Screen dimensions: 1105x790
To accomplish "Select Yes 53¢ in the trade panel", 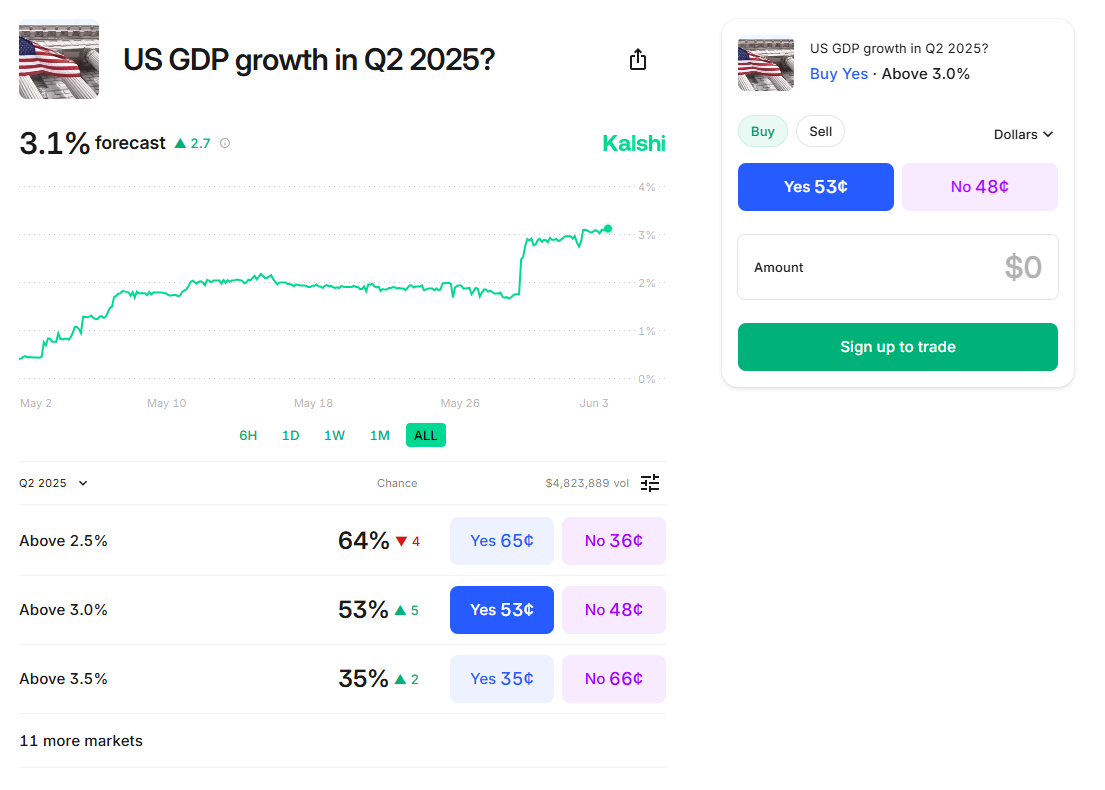I will point(815,187).
